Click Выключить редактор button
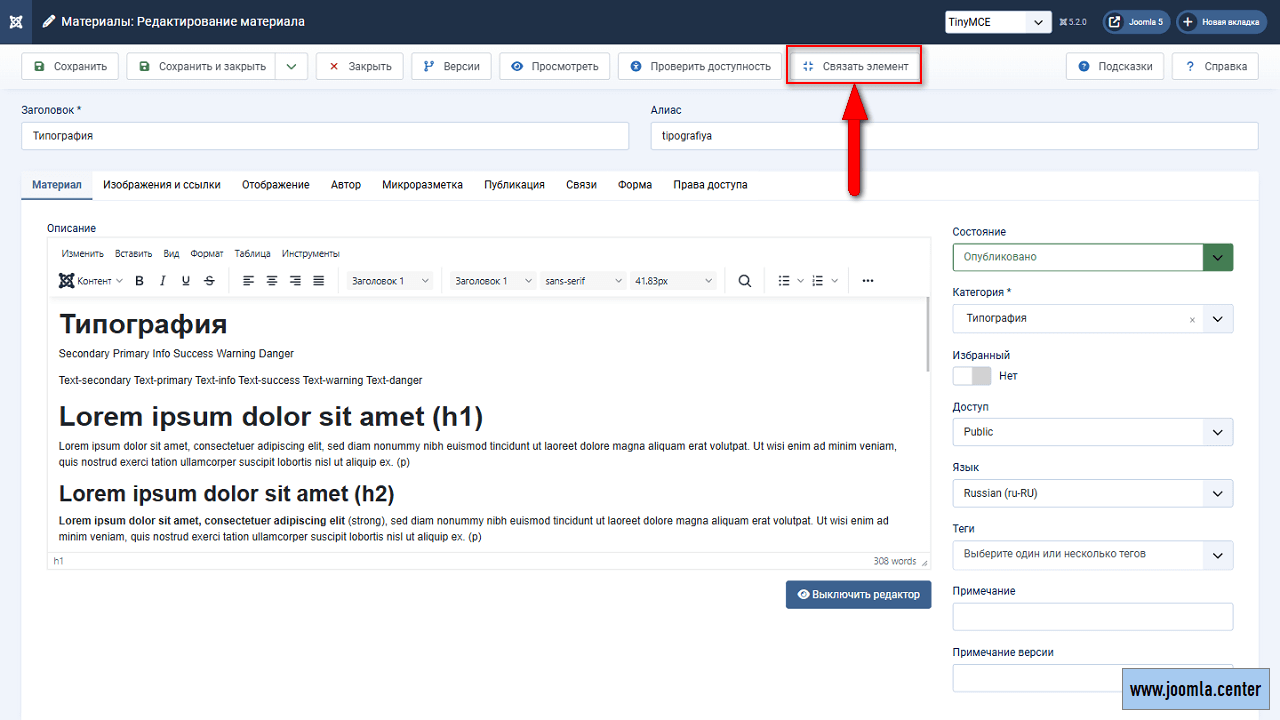This screenshot has width=1280, height=720. pyautogui.click(x=858, y=594)
